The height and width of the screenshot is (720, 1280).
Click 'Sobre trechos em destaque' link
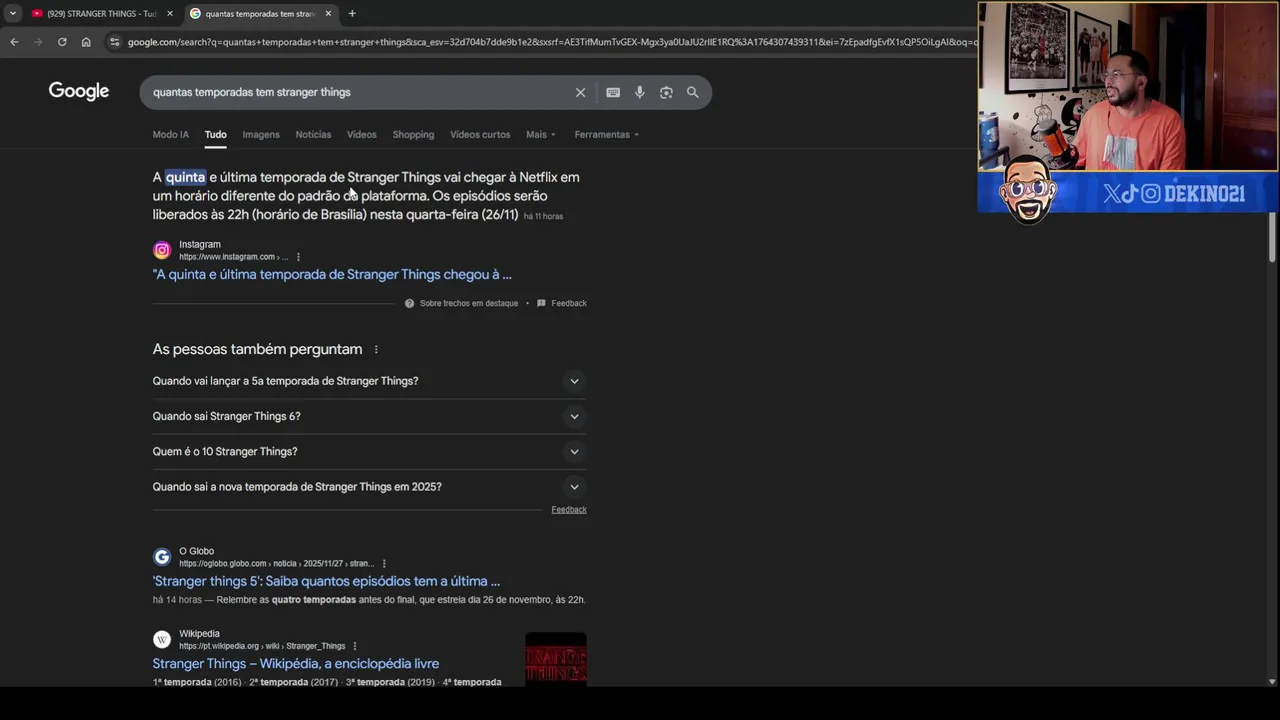point(469,303)
